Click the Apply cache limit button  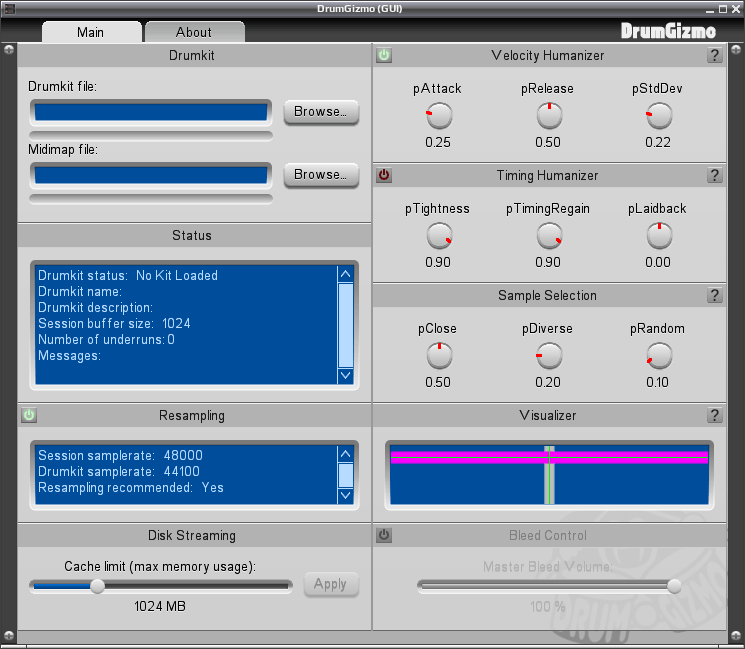[x=331, y=584]
